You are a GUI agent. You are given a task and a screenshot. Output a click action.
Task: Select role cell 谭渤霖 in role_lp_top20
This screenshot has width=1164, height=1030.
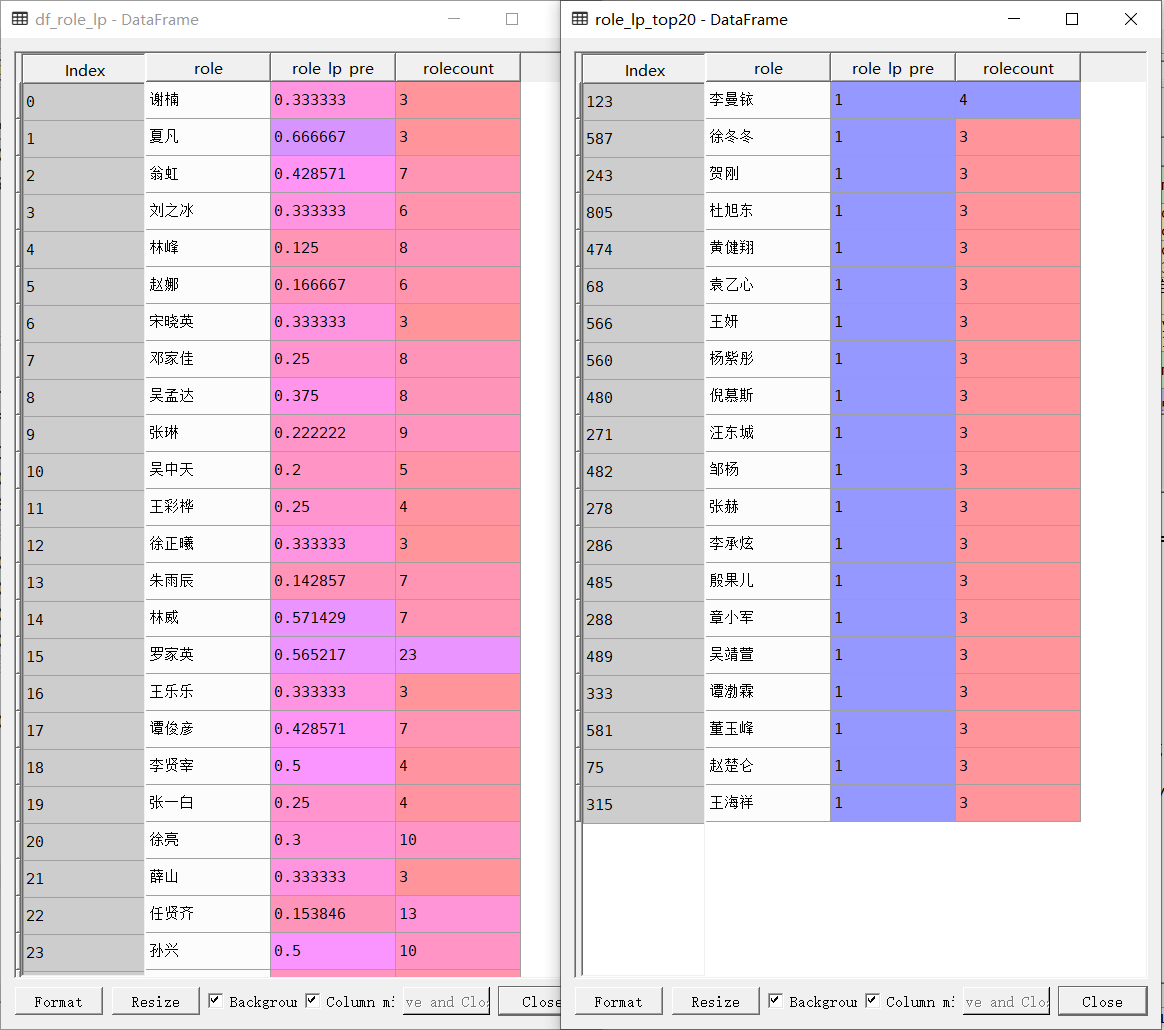click(768, 692)
